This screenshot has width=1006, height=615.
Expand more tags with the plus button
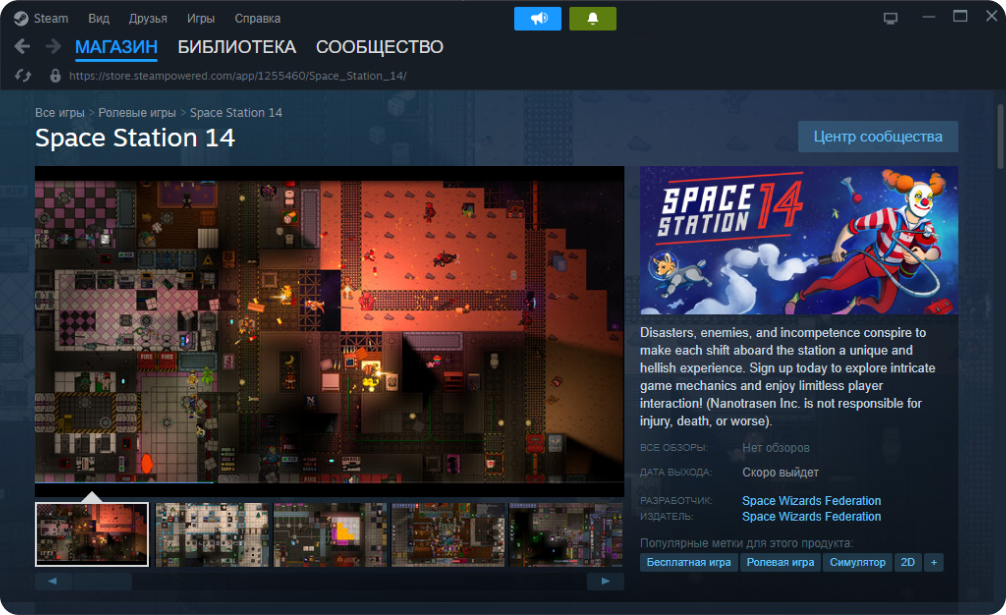pyautogui.click(x=933, y=562)
